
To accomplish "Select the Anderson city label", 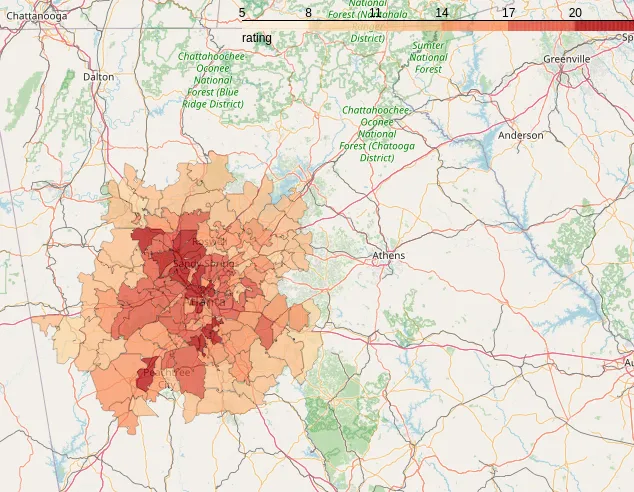I will pos(520,135).
